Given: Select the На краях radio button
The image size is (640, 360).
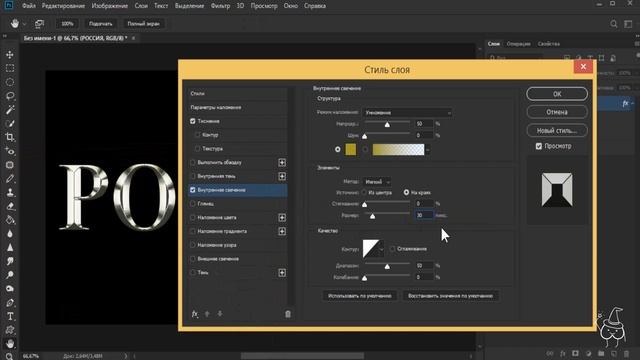Looking at the screenshot, I should tap(406, 192).
